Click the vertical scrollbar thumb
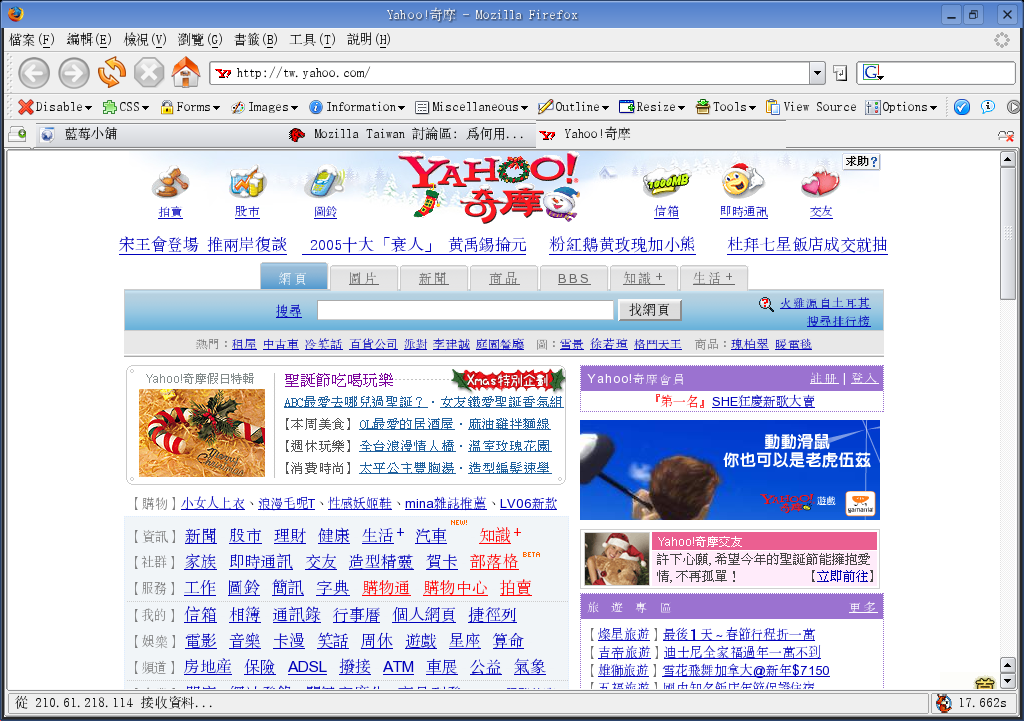The width and height of the screenshot is (1024, 721). coord(1007,234)
